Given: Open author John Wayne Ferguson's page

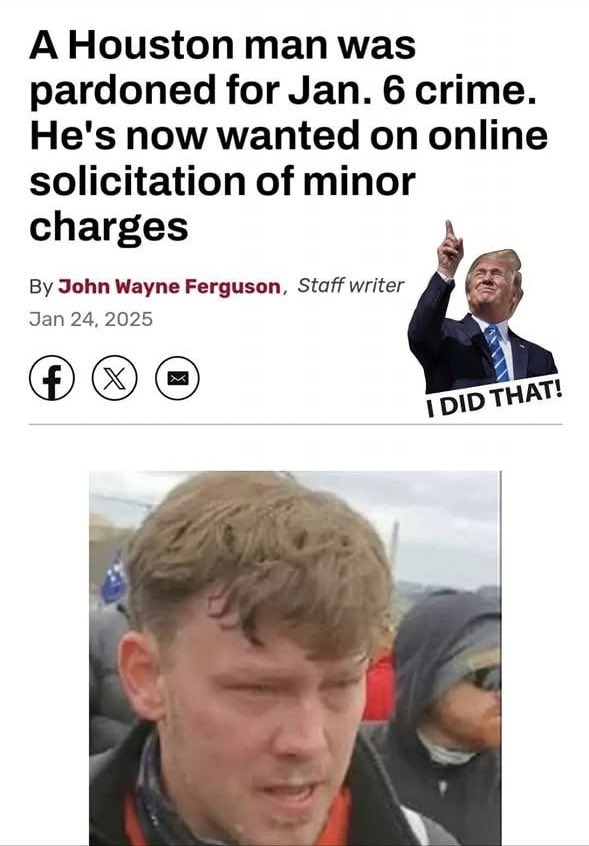Looking at the screenshot, I should (x=169, y=286).
